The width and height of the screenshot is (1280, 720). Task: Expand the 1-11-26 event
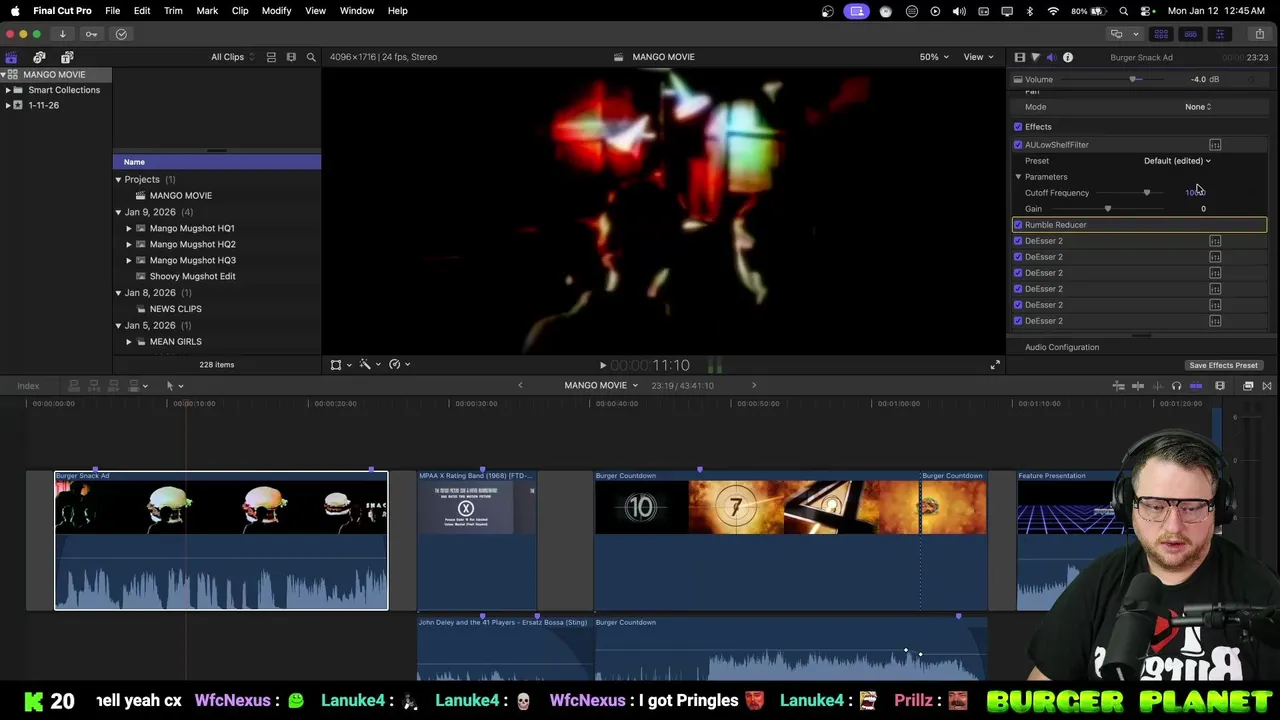[x=8, y=105]
